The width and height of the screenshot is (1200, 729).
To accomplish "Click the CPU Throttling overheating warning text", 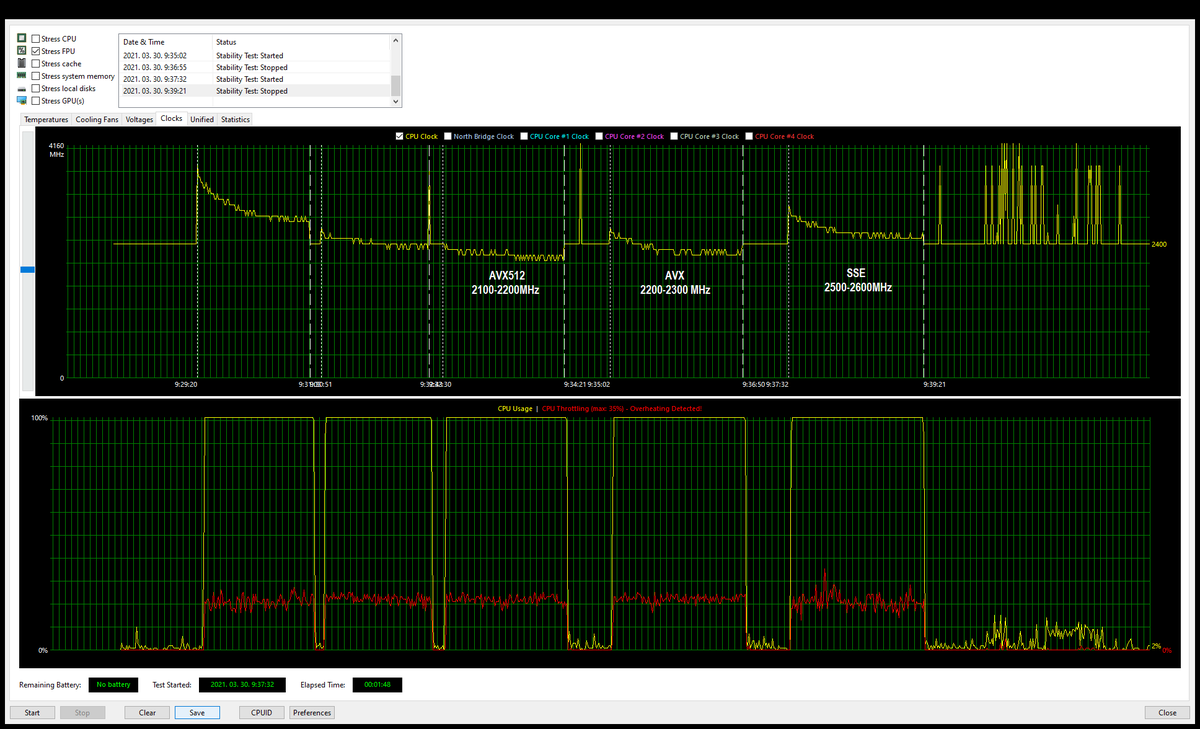I will pos(621,408).
